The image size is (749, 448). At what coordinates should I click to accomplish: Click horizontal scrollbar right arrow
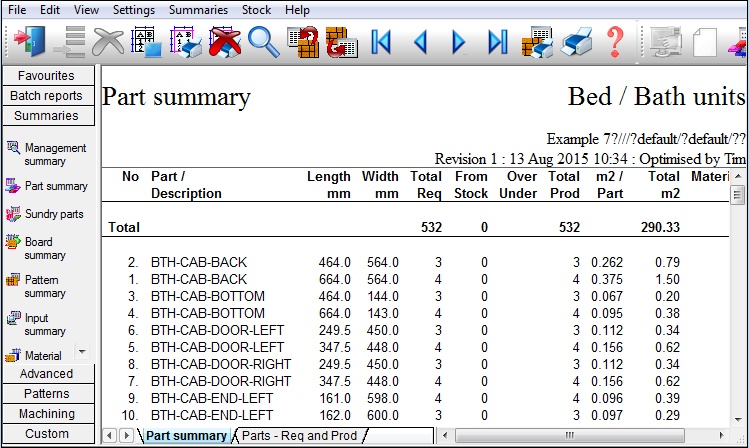pos(721,435)
